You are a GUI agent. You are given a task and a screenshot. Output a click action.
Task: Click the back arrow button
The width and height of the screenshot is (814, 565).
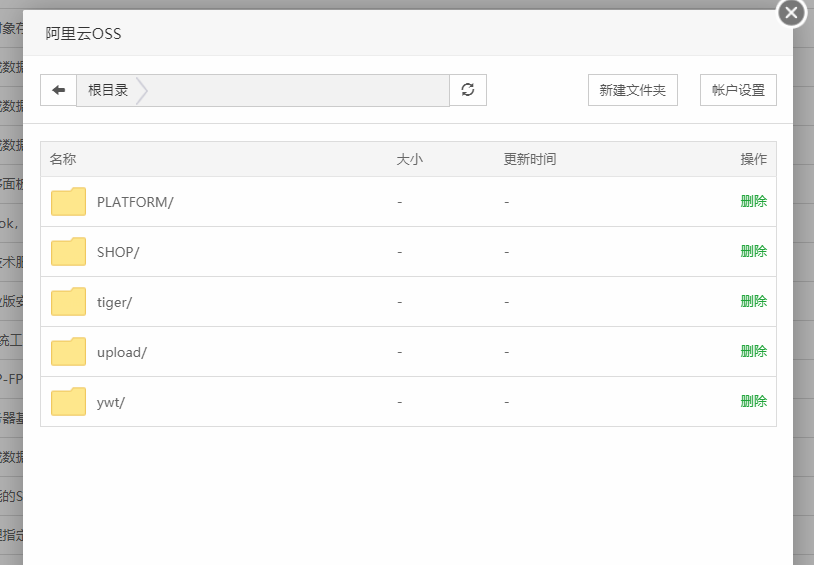coord(59,90)
